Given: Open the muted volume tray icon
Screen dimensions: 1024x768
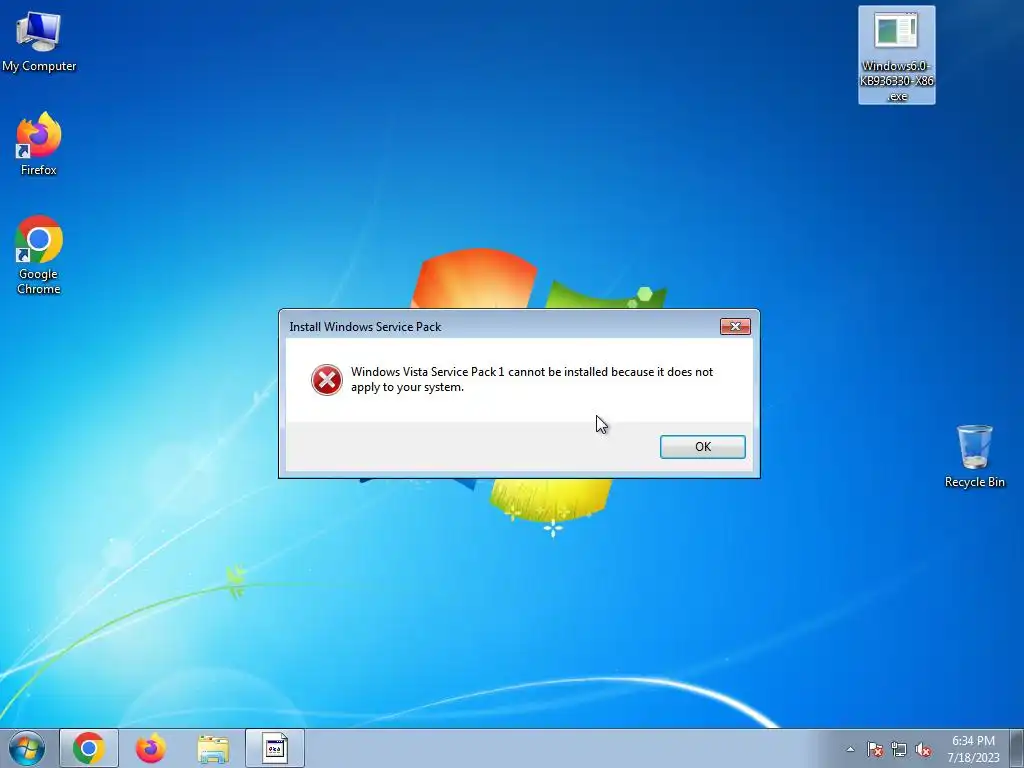Looking at the screenshot, I should (x=923, y=749).
